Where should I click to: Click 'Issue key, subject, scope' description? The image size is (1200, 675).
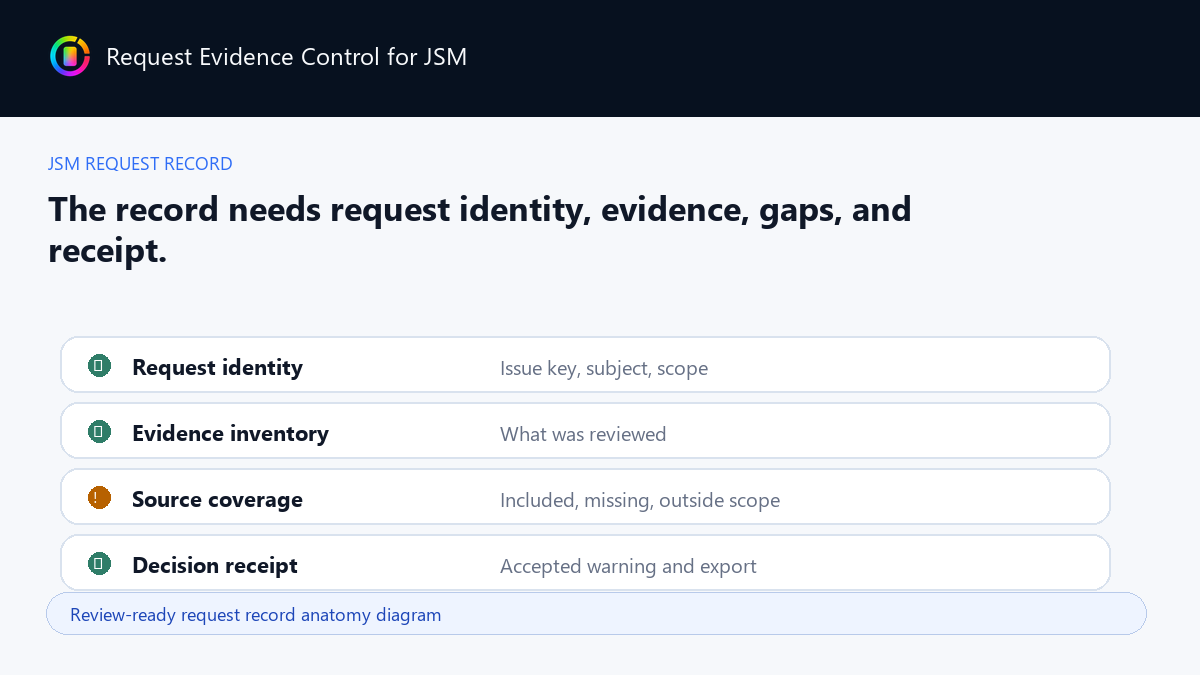(x=604, y=368)
